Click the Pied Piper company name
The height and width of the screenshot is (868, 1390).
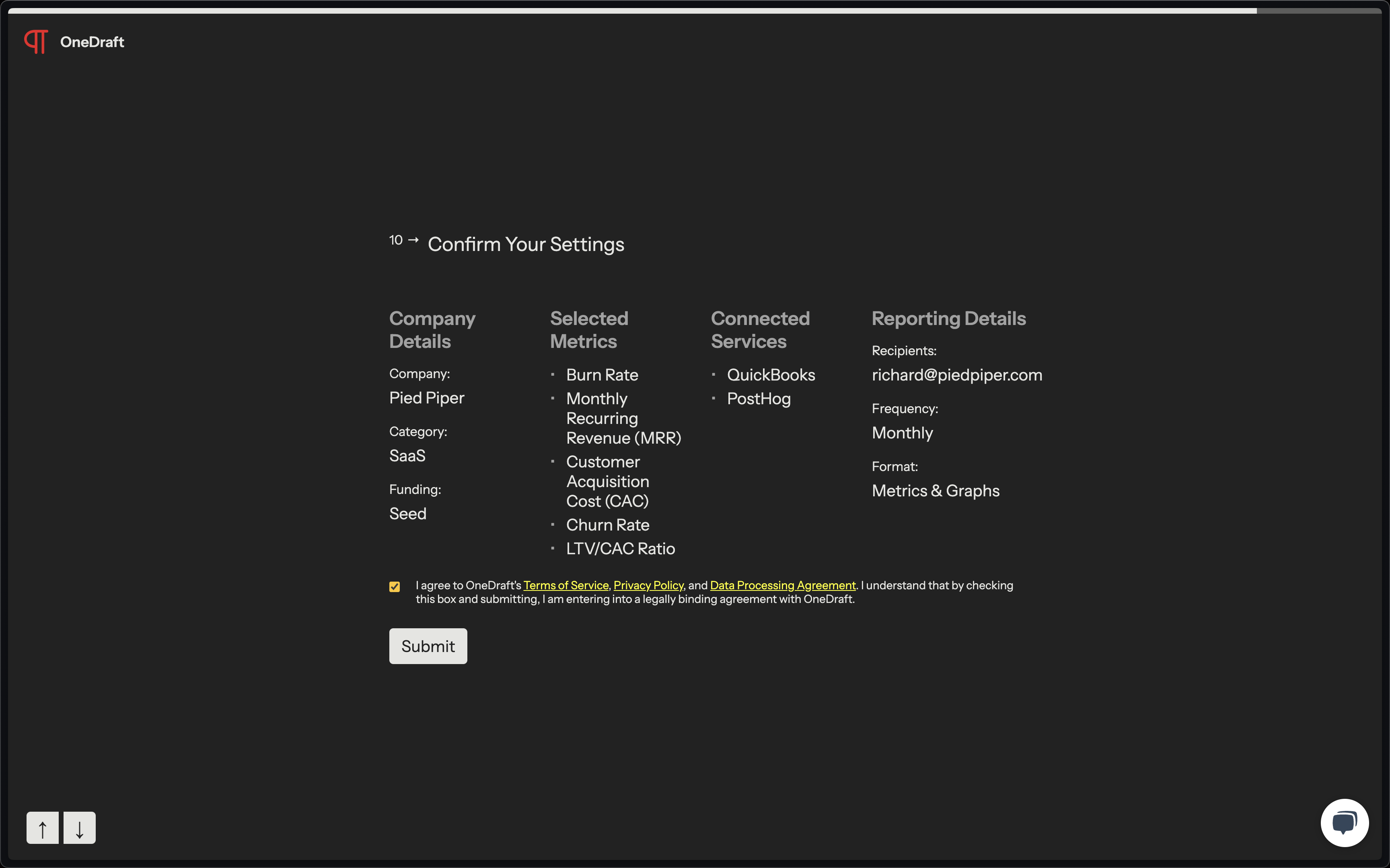(426, 398)
